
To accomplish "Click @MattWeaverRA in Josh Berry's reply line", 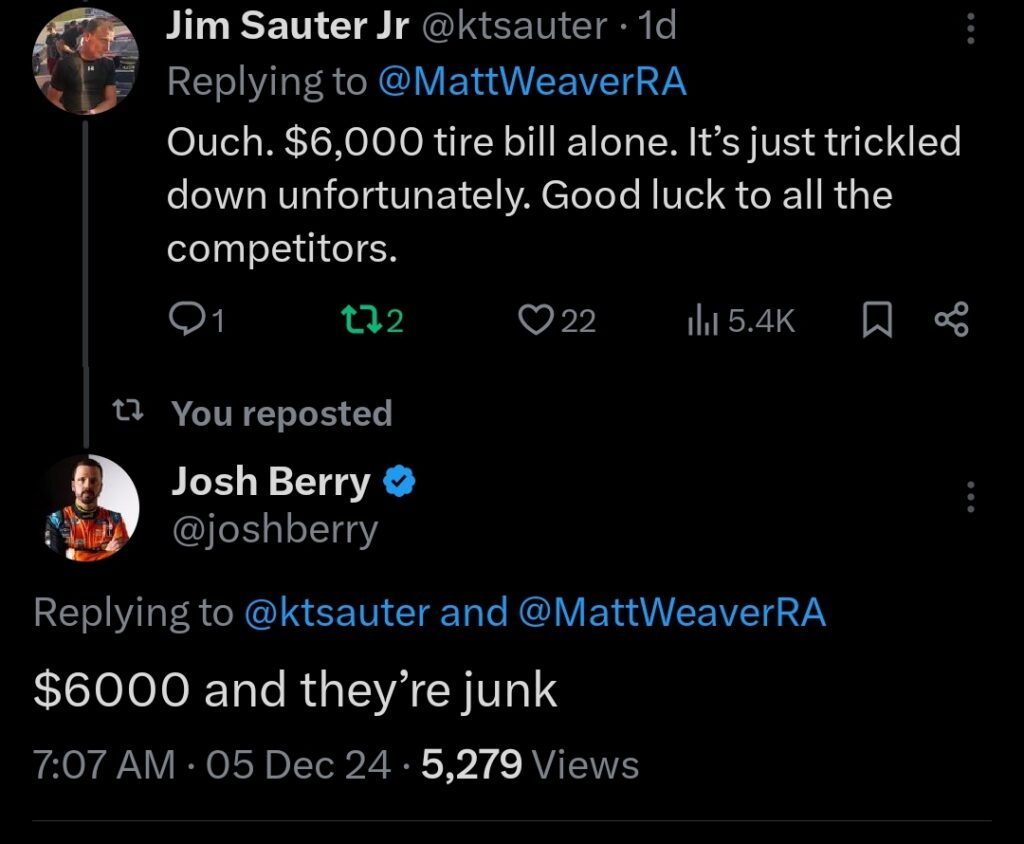I will click(672, 612).
